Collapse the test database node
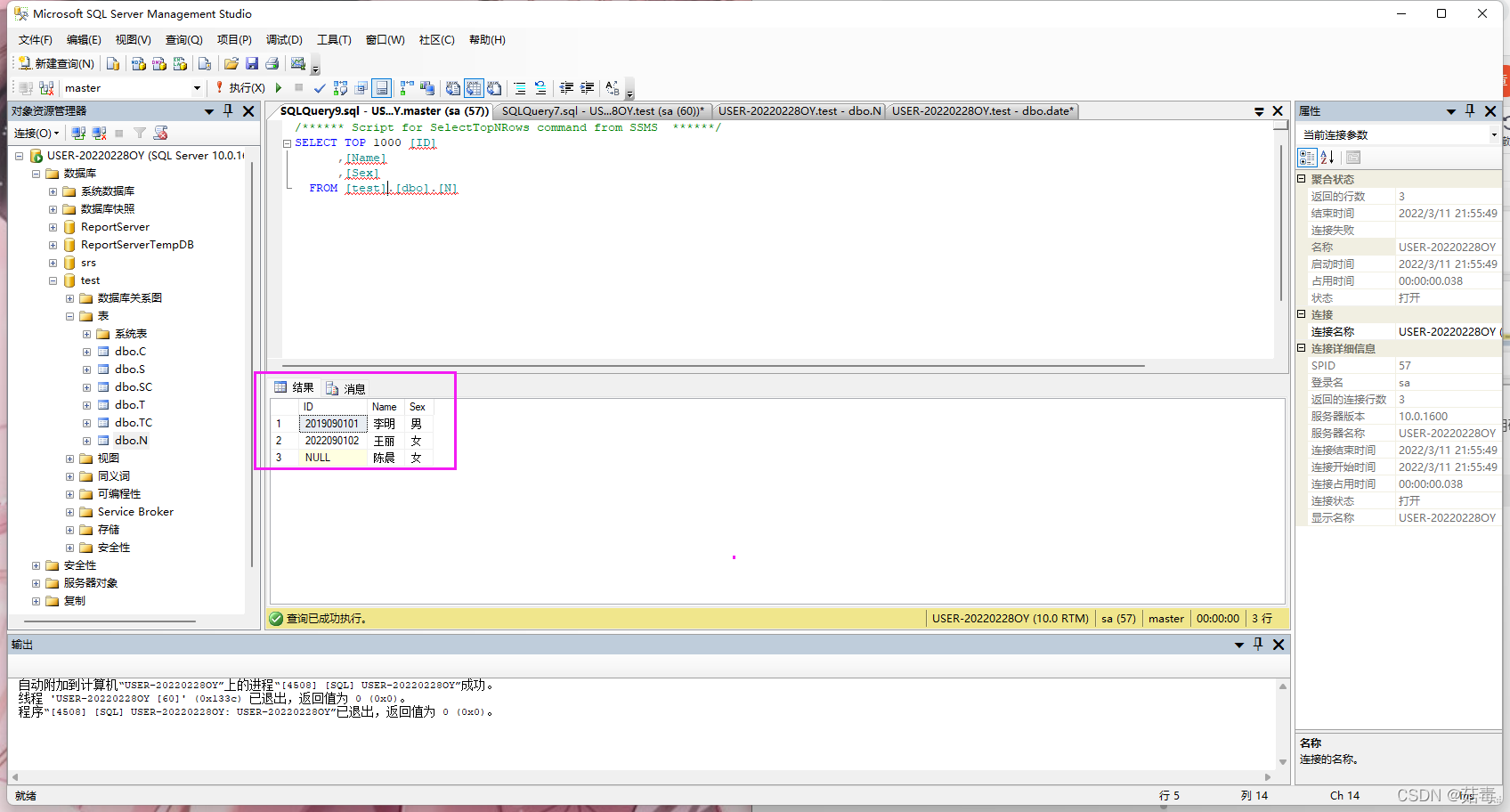Screen dimensions: 1510x812 [53, 280]
